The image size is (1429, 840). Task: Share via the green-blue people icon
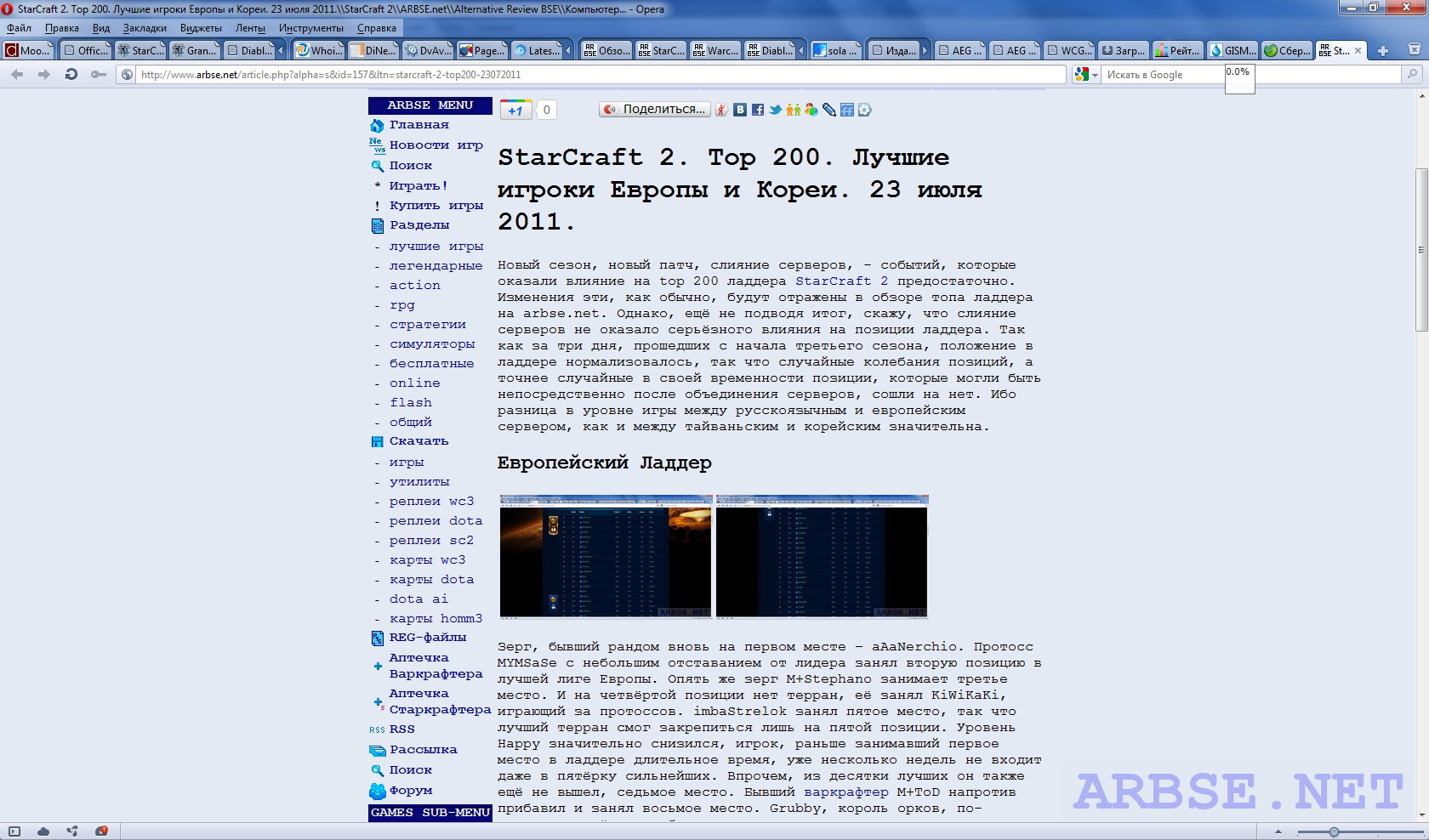811,110
